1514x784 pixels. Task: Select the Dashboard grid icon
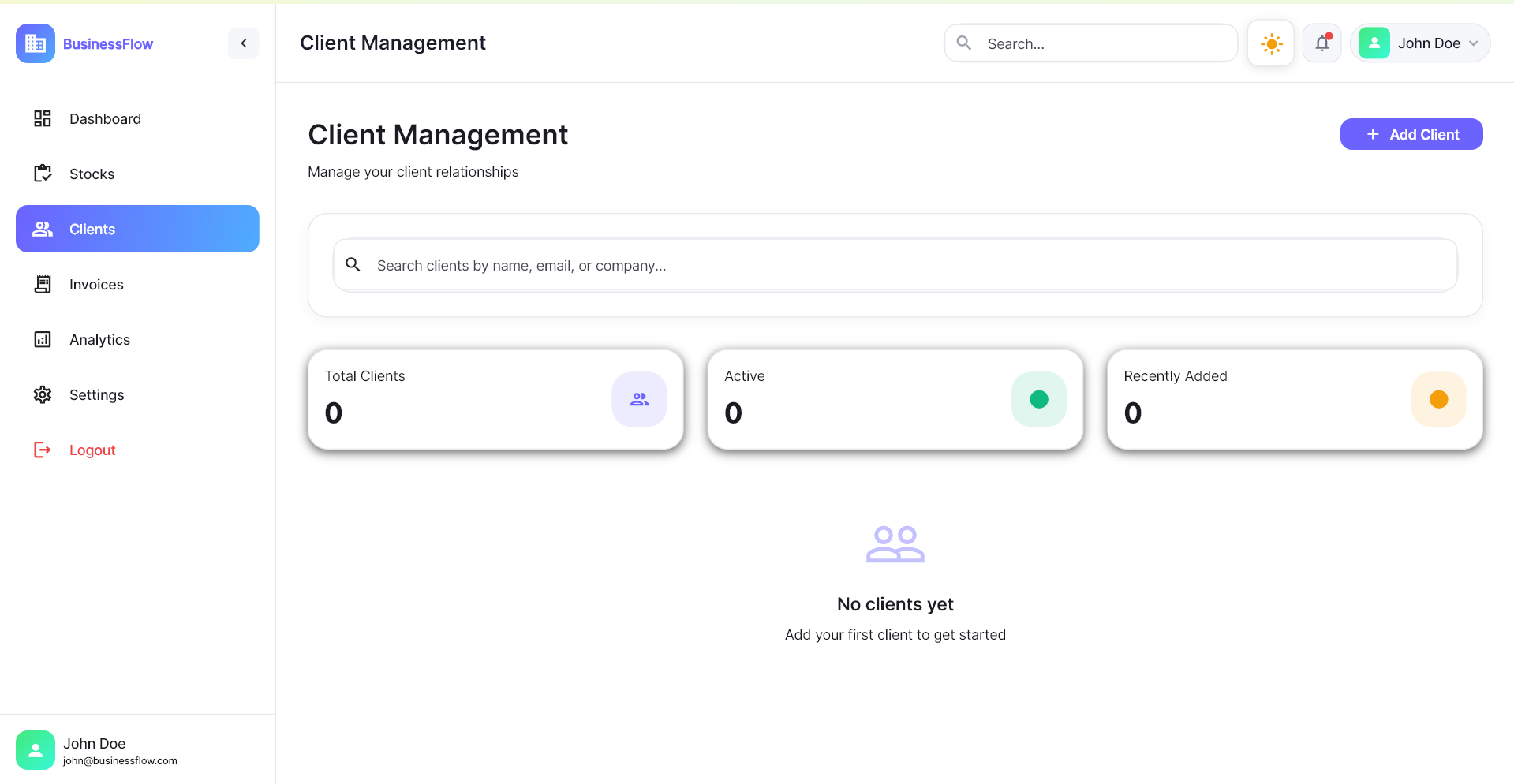point(43,118)
